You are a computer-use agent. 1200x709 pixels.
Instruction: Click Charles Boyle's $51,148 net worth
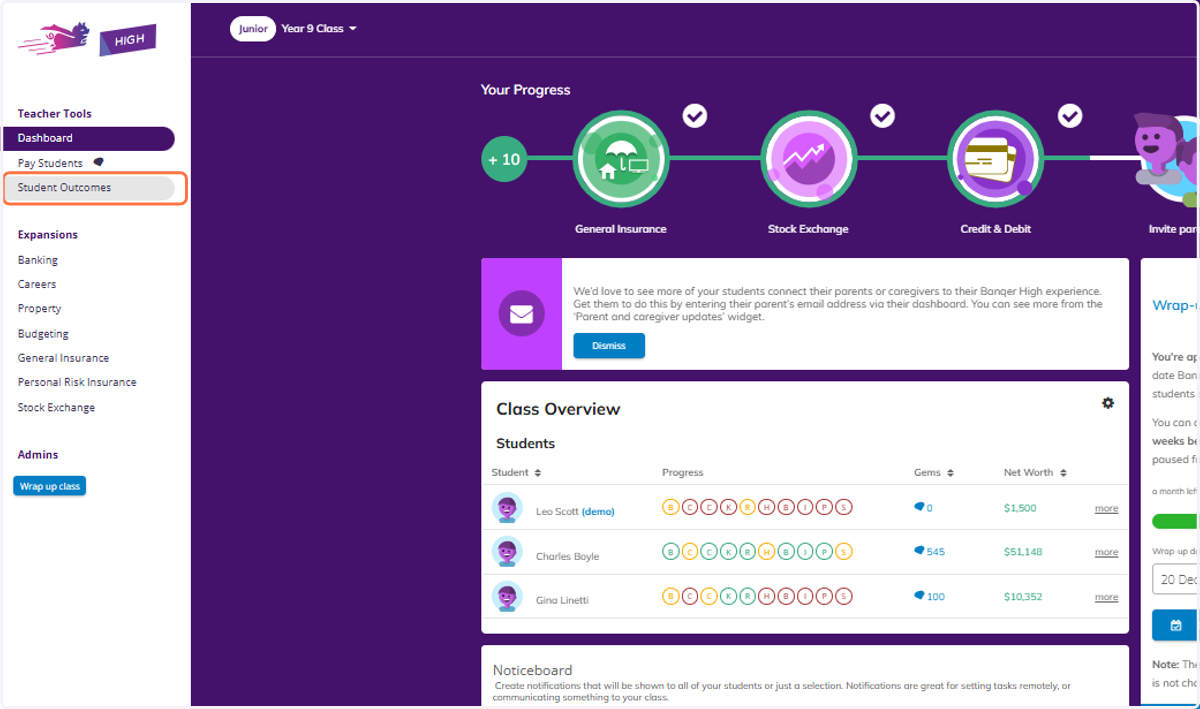pyautogui.click(x=1023, y=552)
